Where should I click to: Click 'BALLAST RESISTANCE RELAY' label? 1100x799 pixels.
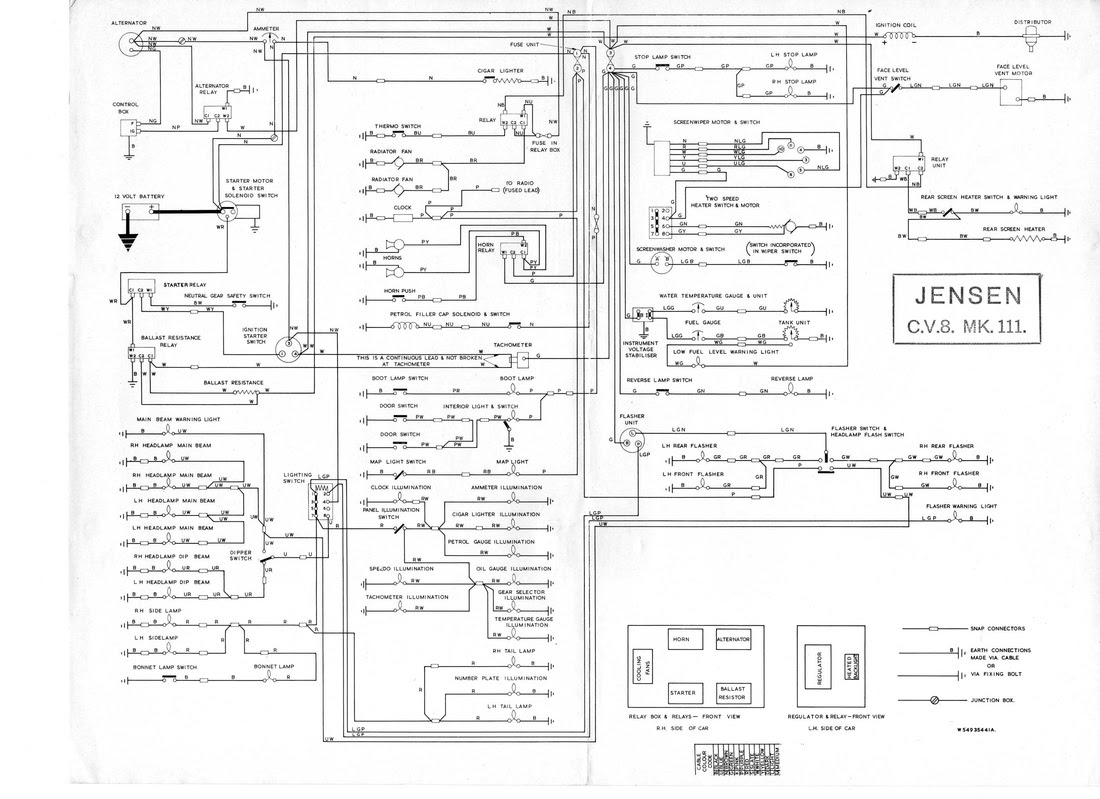[x=170, y=341]
